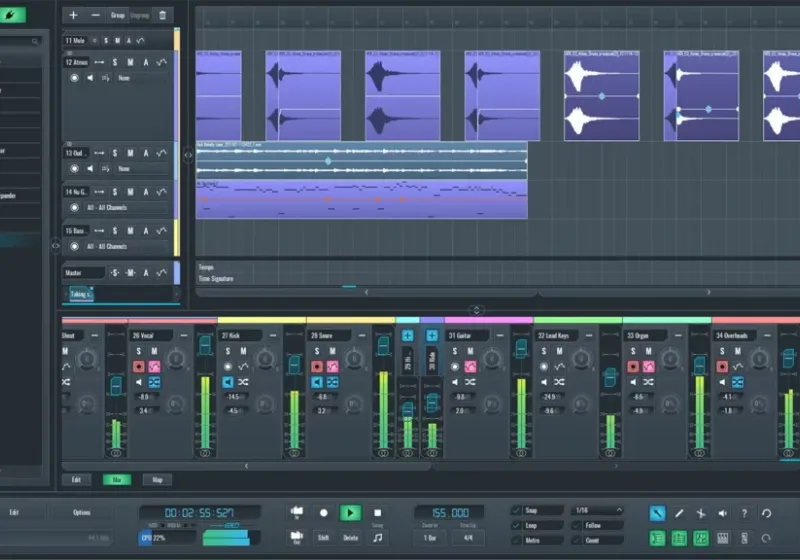Open automation curve icon on 12 Atmos

click(x=161, y=62)
